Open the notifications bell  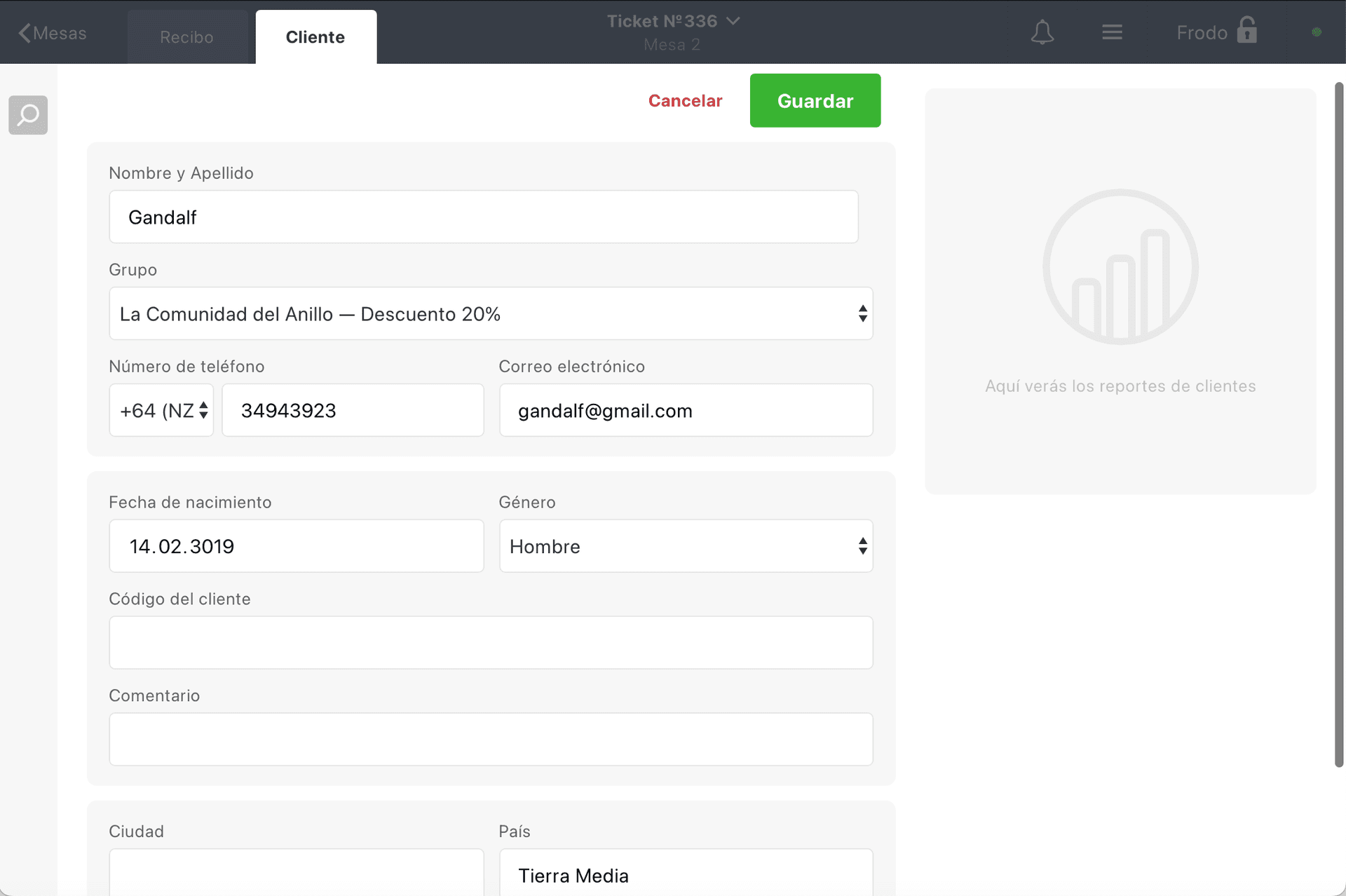coord(1042,32)
